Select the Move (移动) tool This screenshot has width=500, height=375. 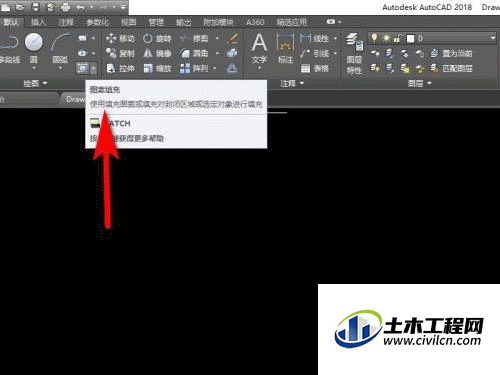[120, 38]
